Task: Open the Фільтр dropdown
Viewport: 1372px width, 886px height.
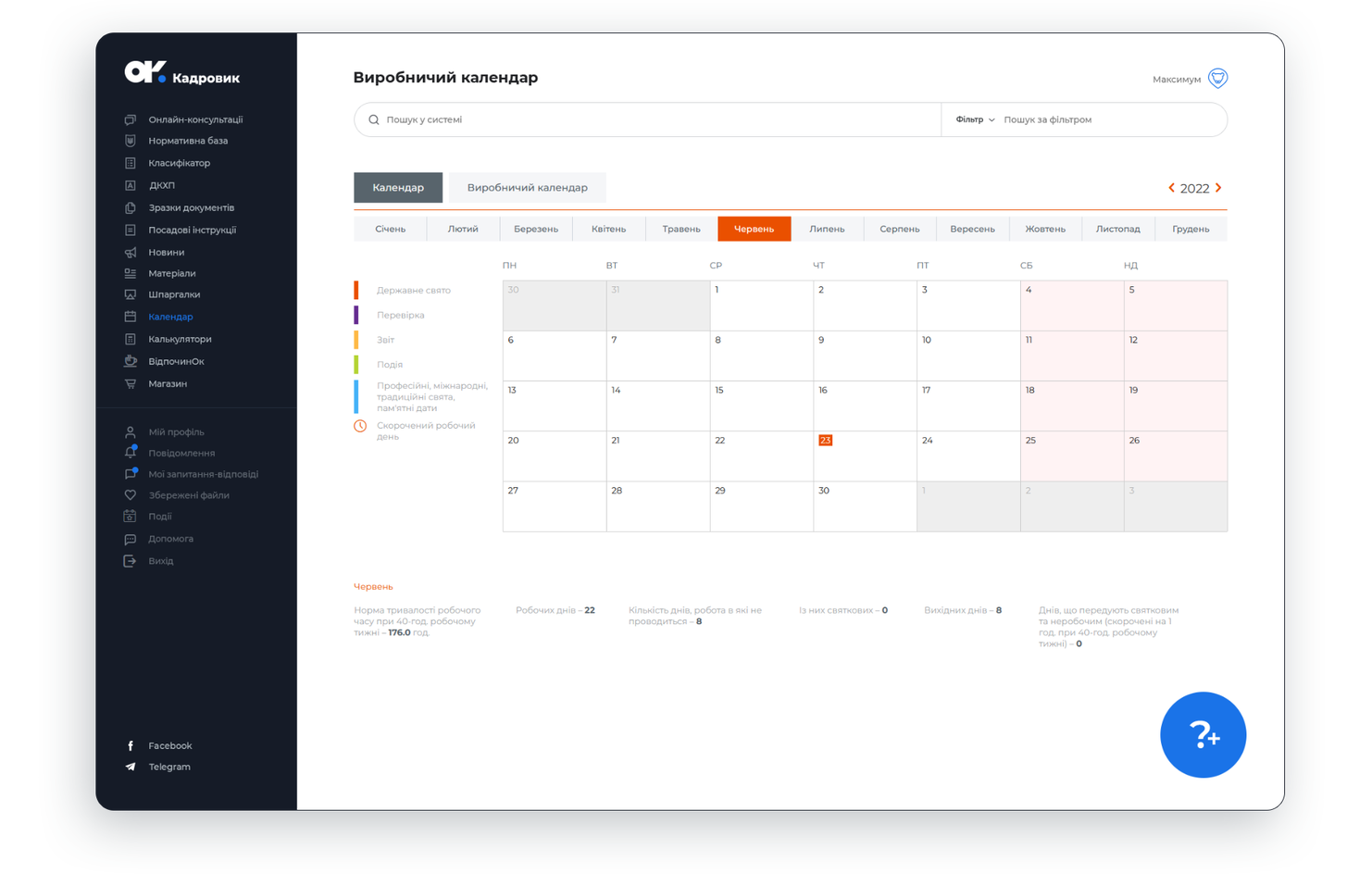Action: tap(975, 119)
